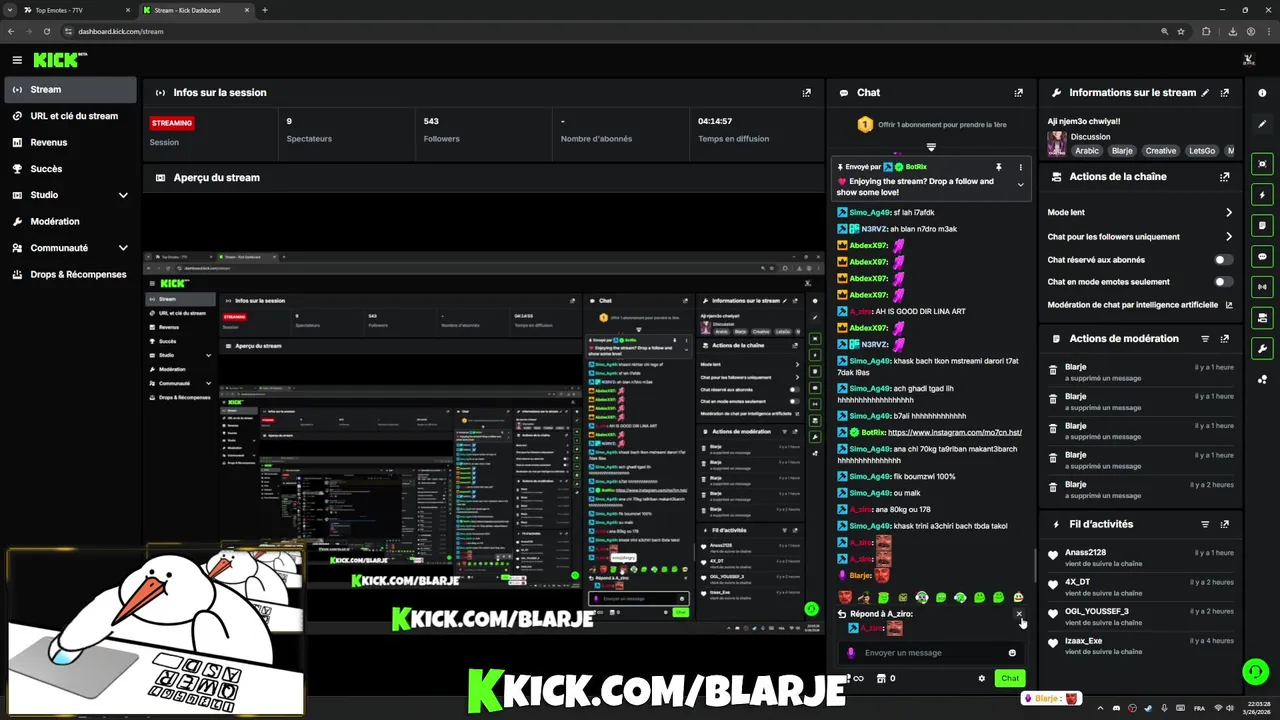The height and width of the screenshot is (720, 1280).
Task: Edit stream info with the pencil icon
Action: click(x=1205, y=92)
